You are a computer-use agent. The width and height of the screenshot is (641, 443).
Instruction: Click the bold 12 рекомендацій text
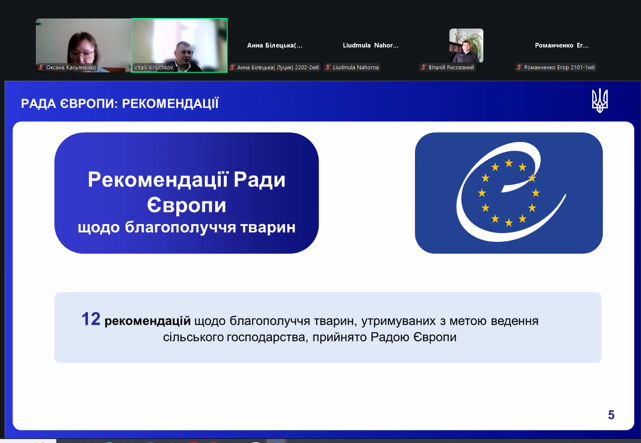point(136,320)
